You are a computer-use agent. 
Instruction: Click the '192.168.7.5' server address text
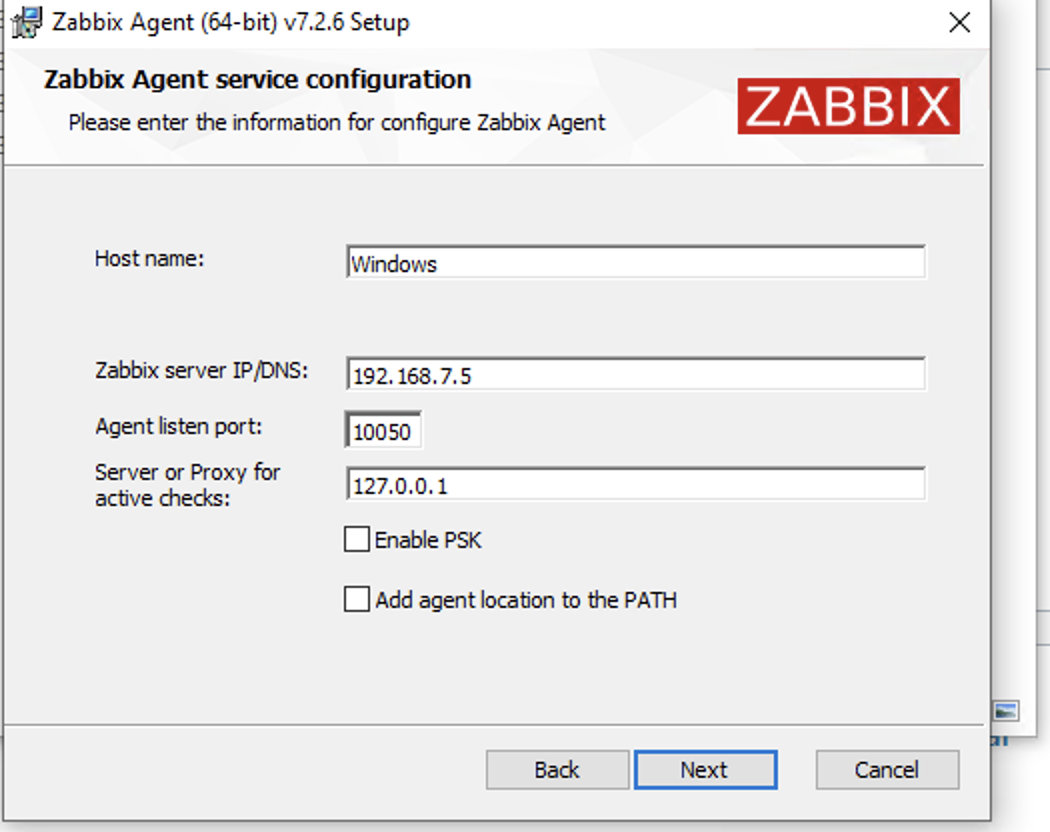point(399,375)
